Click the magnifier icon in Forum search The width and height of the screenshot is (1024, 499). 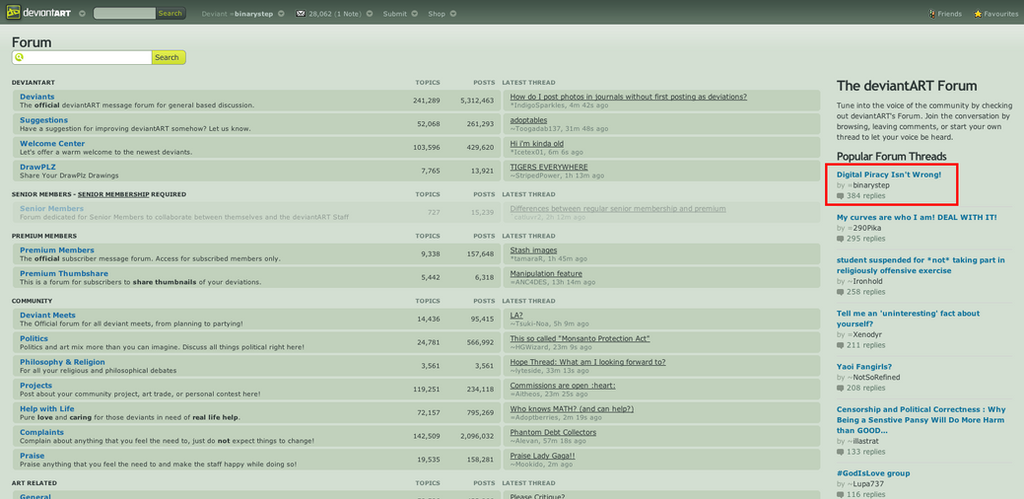pyautogui.click(x=19, y=57)
